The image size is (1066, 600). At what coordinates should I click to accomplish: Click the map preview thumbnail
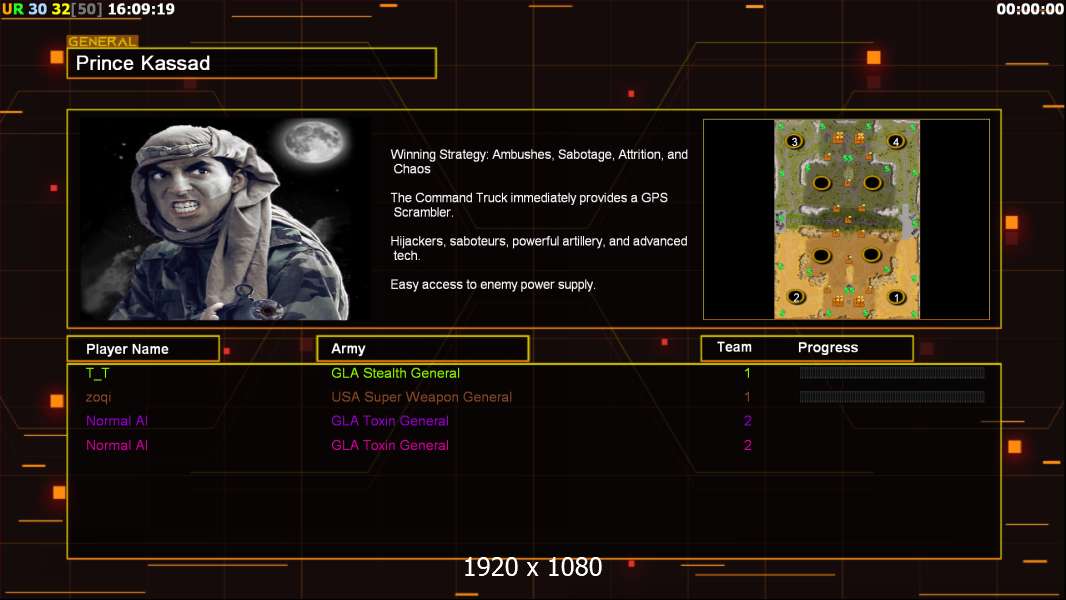(846, 219)
